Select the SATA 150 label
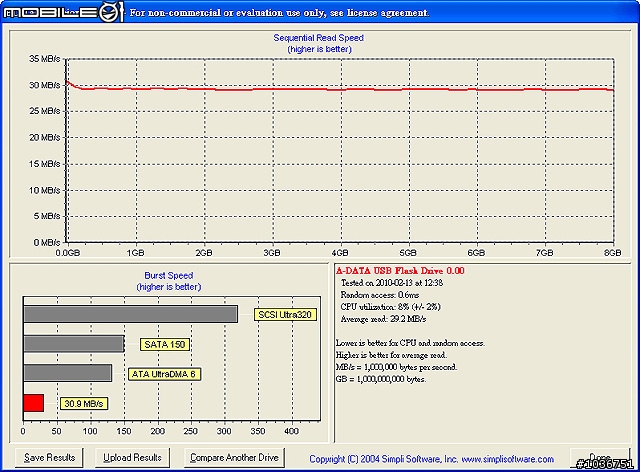 pyautogui.click(x=165, y=345)
